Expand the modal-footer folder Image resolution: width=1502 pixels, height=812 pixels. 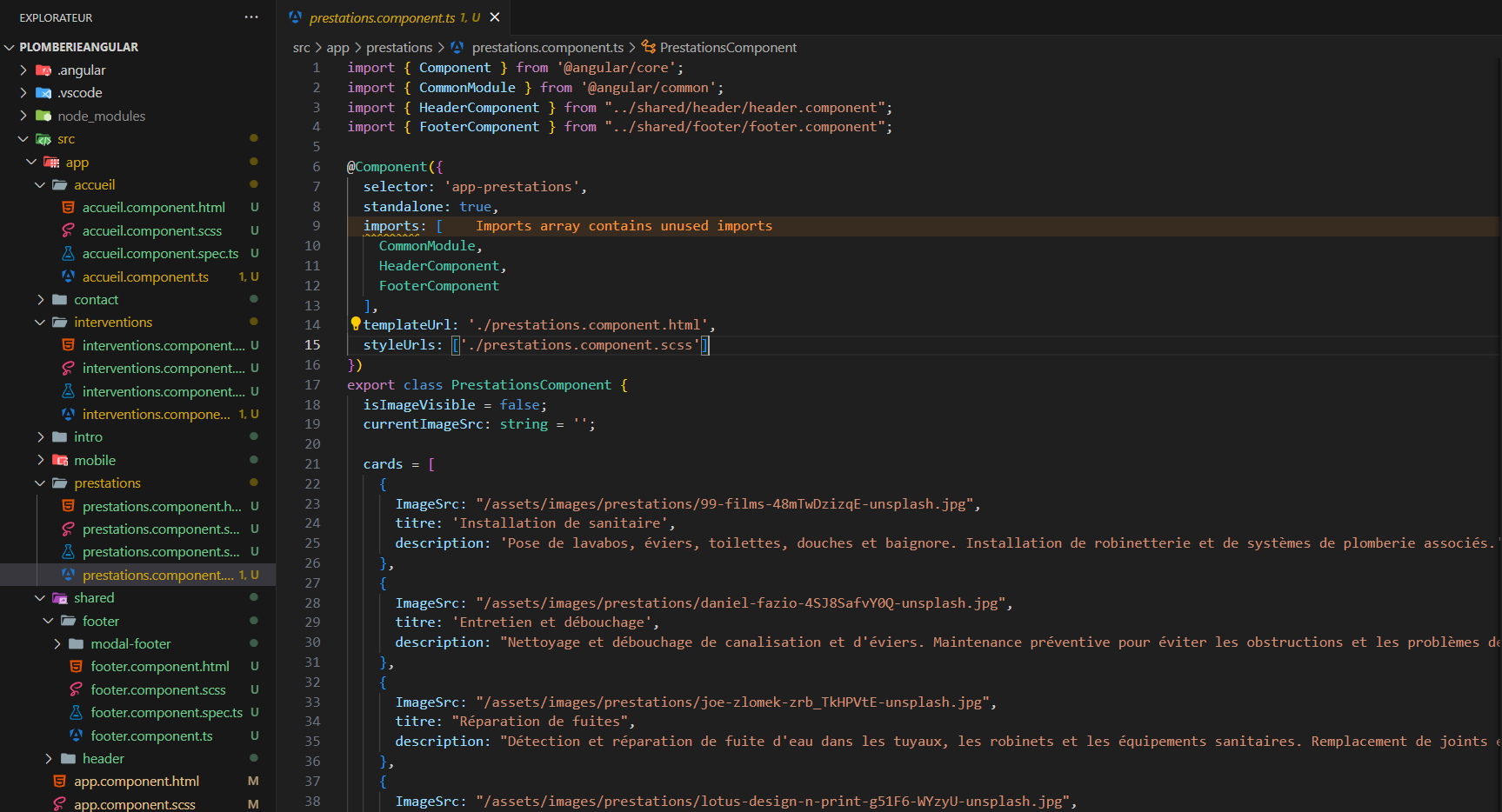tap(57, 644)
